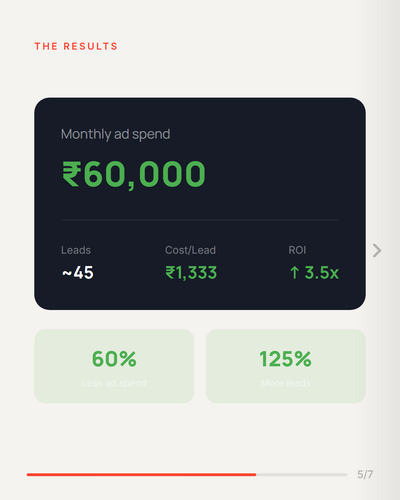Screen dimensions: 400x500
Task: Open the 60% less ad spend card
Action: pos(114,366)
